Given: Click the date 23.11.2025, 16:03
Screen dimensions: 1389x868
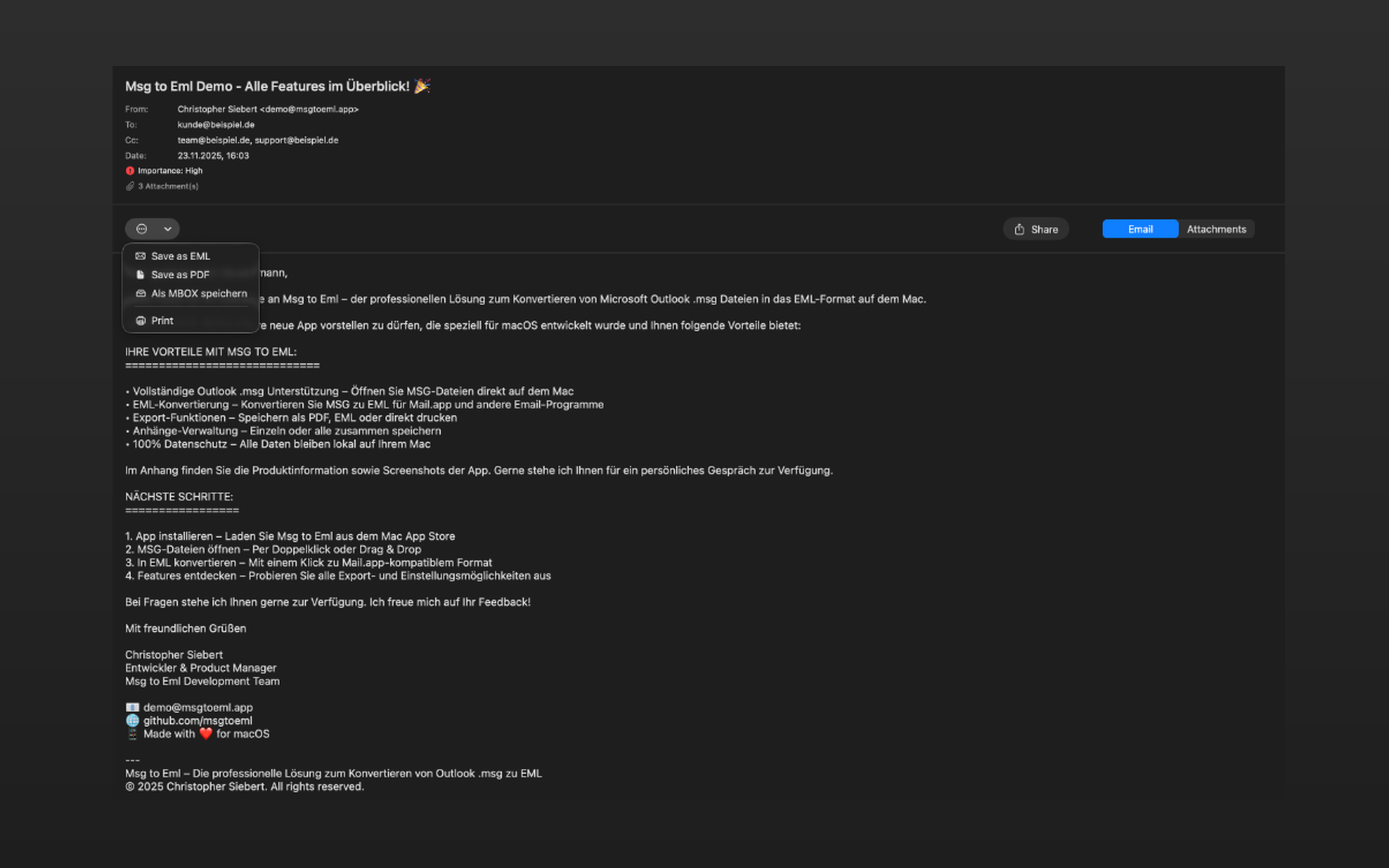Looking at the screenshot, I should (x=213, y=156).
